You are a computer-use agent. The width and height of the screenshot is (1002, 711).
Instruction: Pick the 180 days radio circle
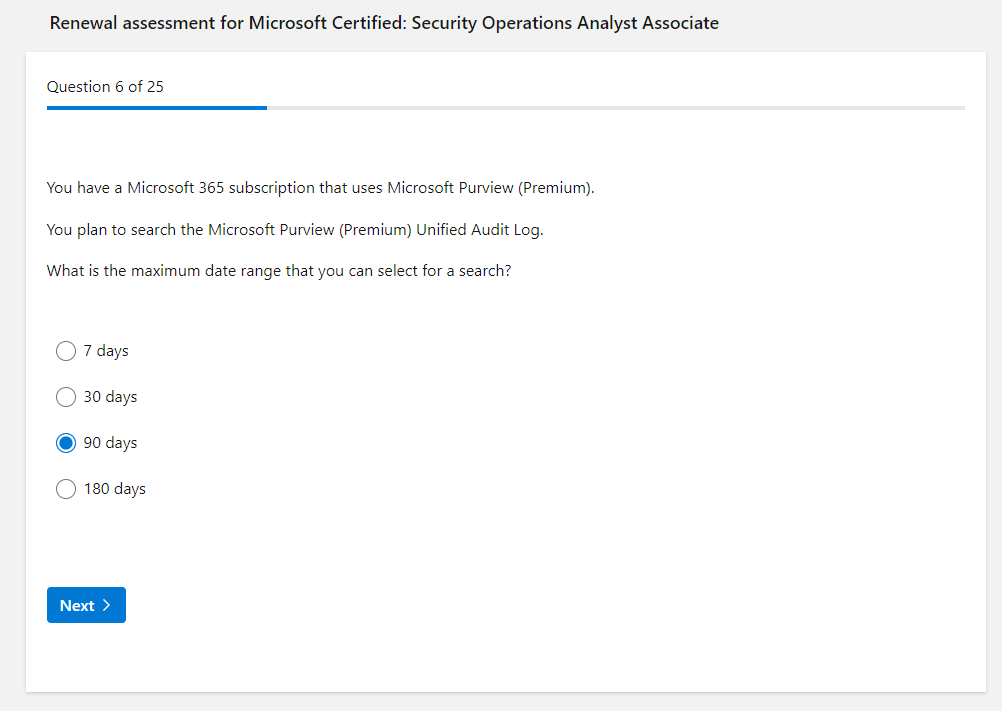(66, 489)
